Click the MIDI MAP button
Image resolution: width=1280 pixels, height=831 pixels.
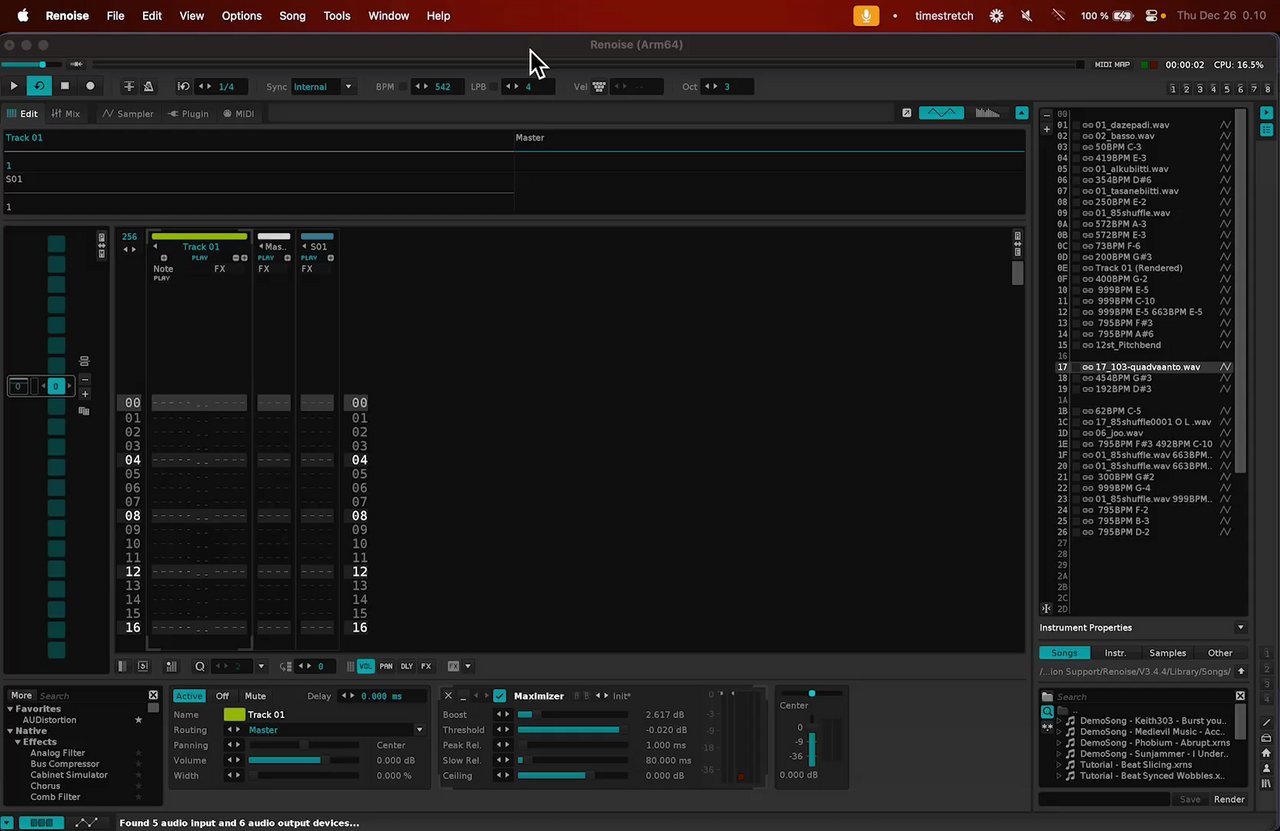point(1112,65)
